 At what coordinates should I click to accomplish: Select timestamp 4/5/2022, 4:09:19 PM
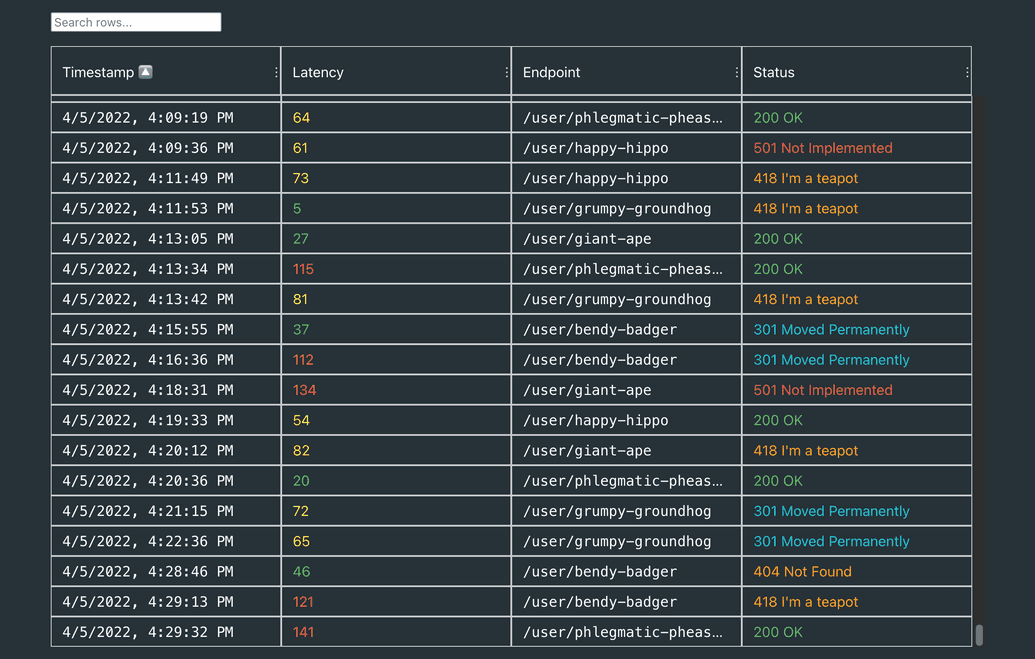click(148, 118)
